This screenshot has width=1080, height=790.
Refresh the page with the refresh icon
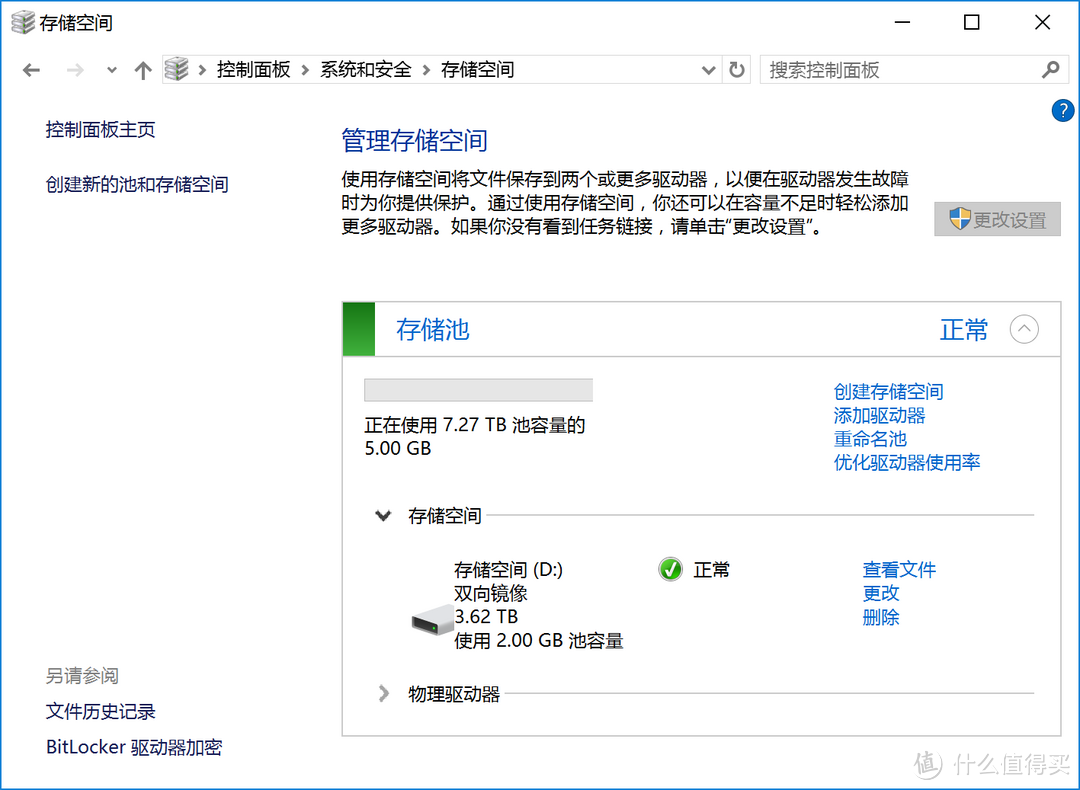pyautogui.click(x=737, y=69)
